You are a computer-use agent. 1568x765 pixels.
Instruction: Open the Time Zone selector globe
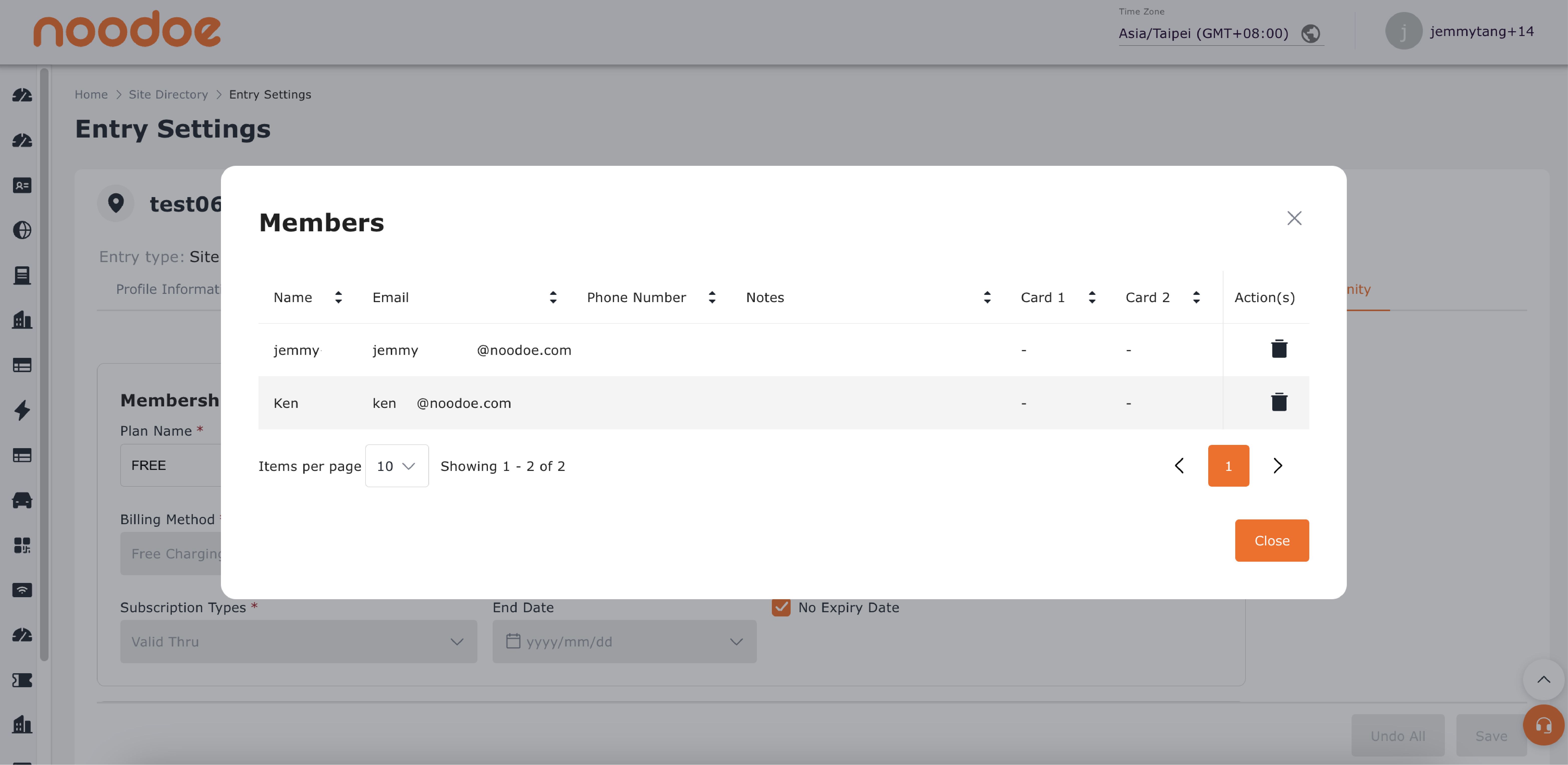click(x=1311, y=34)
